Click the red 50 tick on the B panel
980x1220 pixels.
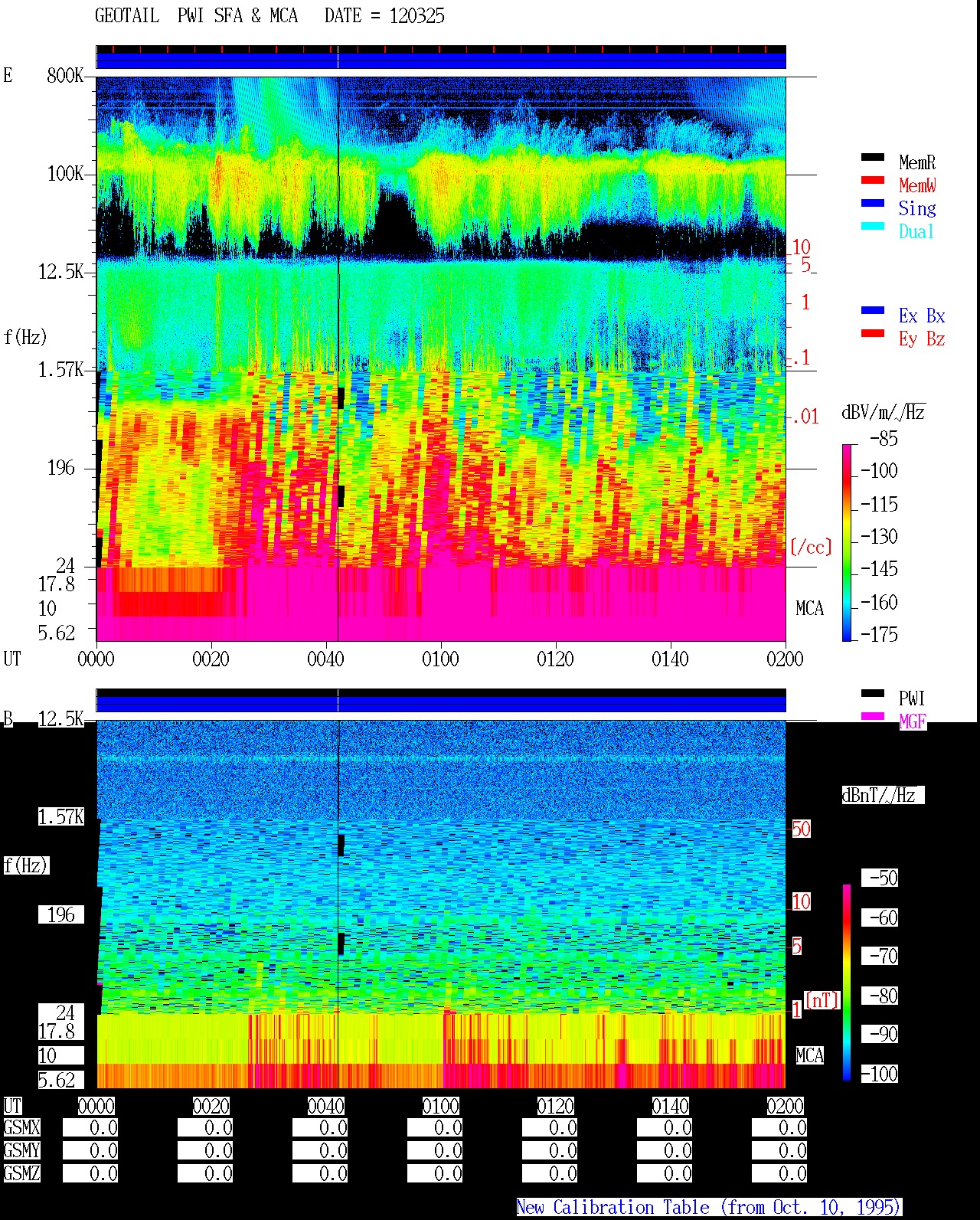801,829
